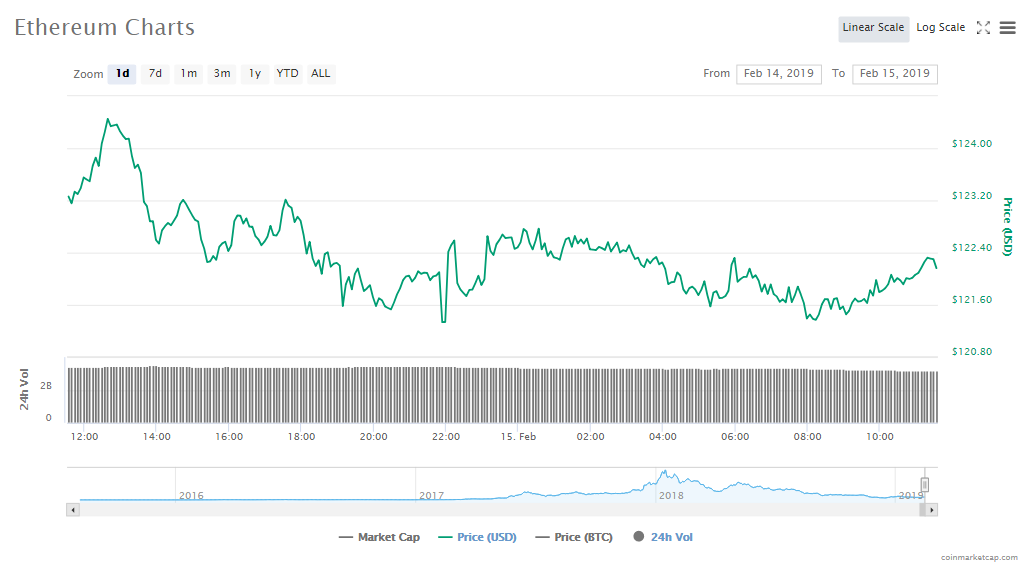The image size is (1036, 573).
Task: Show Price (BTC) series via legend
Action: click(575, 537)
